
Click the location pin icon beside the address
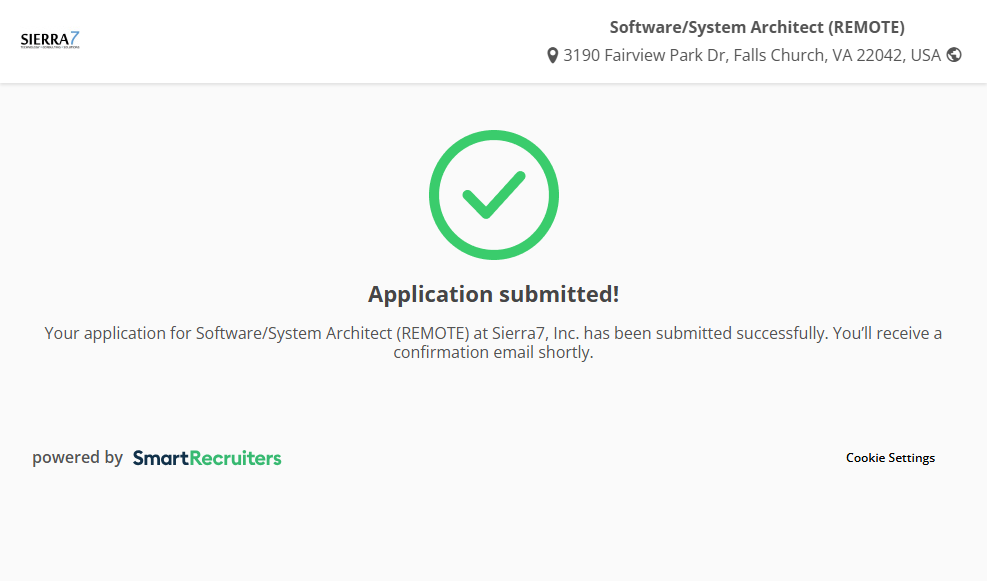coord(552,56)
